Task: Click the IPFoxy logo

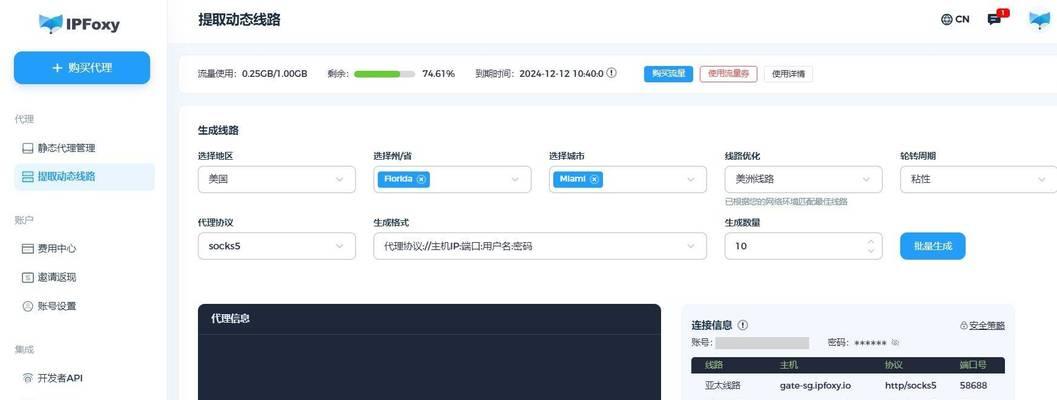Action: point(80,24)
